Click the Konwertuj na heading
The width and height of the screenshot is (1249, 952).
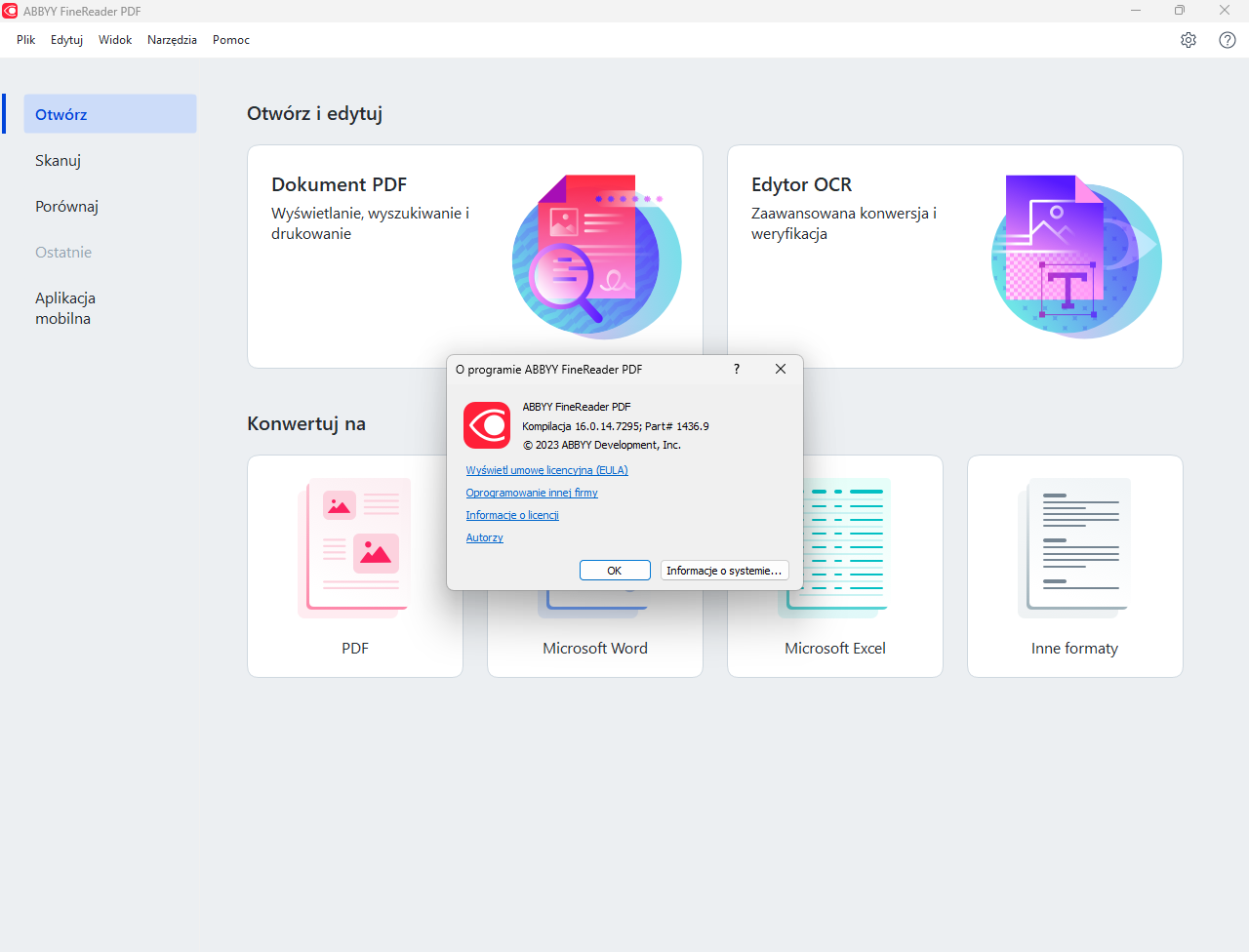306,423
